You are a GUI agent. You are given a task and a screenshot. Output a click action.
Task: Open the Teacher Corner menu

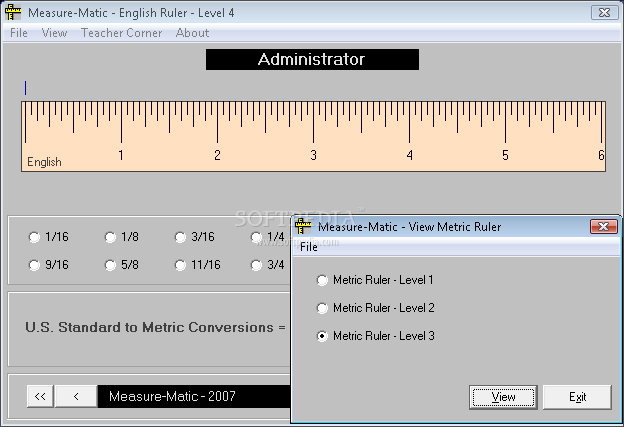121,33
